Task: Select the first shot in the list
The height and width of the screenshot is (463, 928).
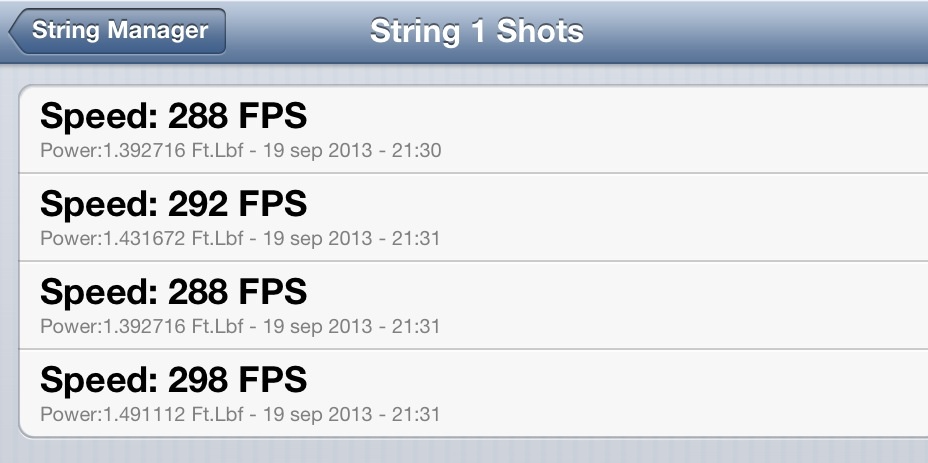Action: (x=470, y=130)
